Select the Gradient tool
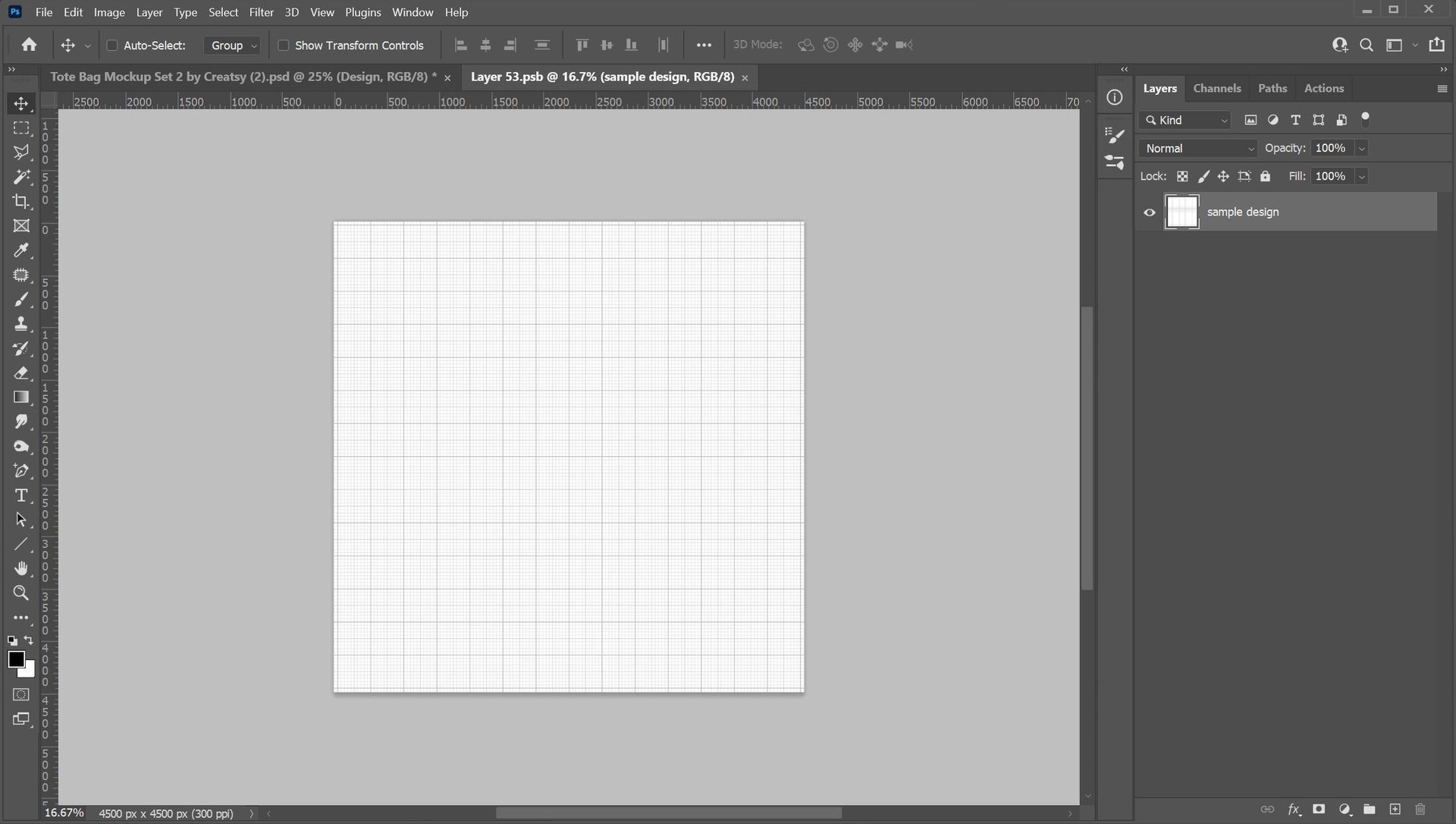The width and height of the screenshot is (1456, 824). pos(21,398)
